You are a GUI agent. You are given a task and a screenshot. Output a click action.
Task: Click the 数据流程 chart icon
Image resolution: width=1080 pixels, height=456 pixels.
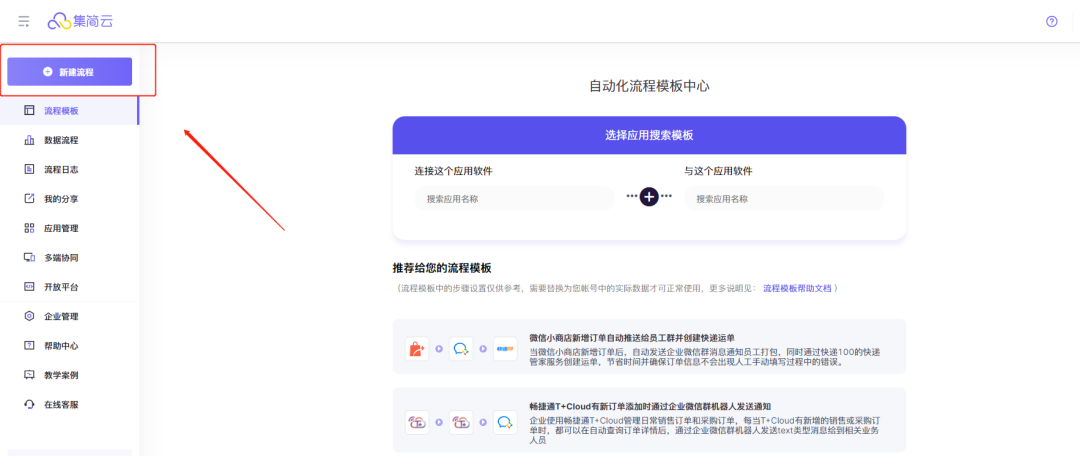click(x=29, y=140)
